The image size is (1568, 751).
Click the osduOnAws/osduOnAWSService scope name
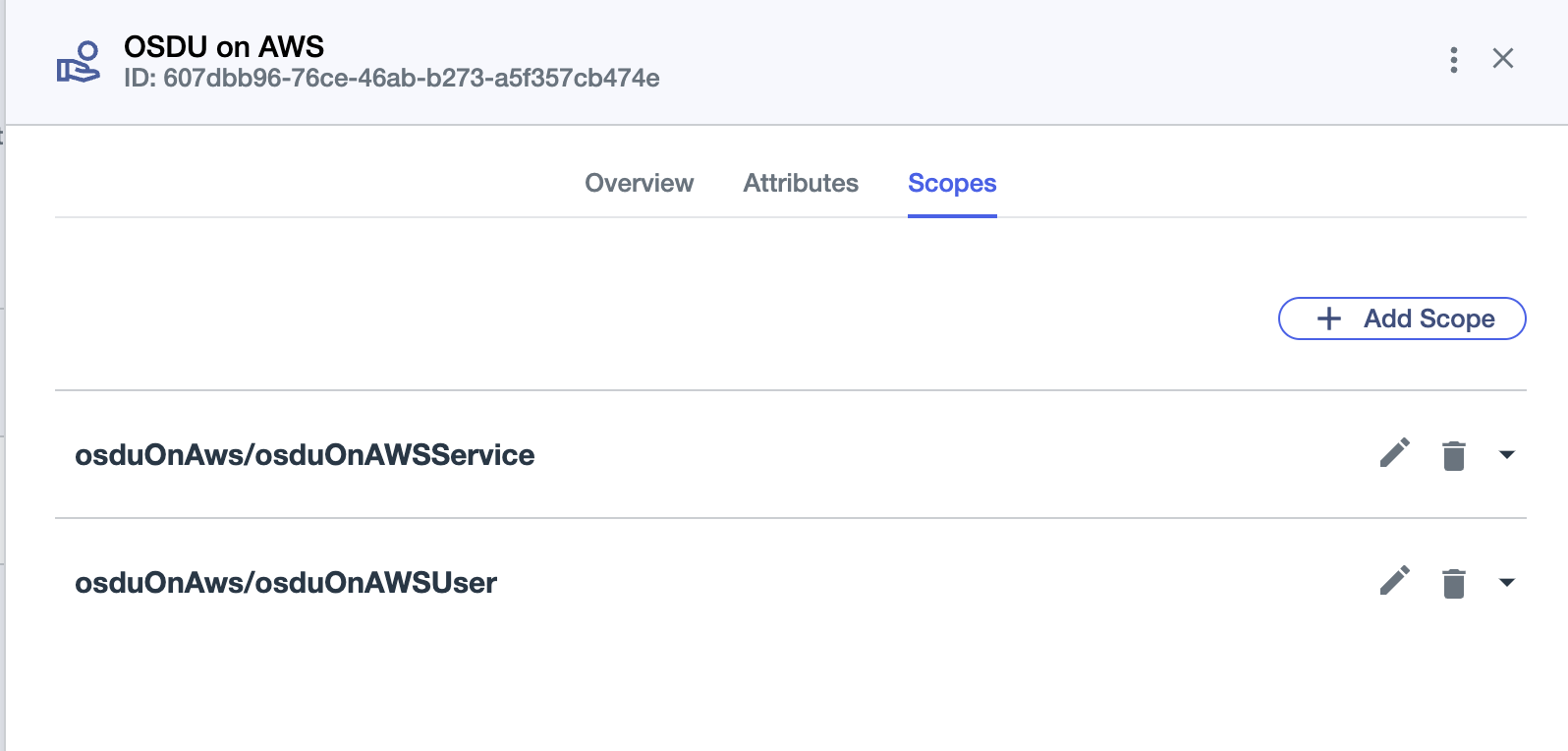[305, 455]
